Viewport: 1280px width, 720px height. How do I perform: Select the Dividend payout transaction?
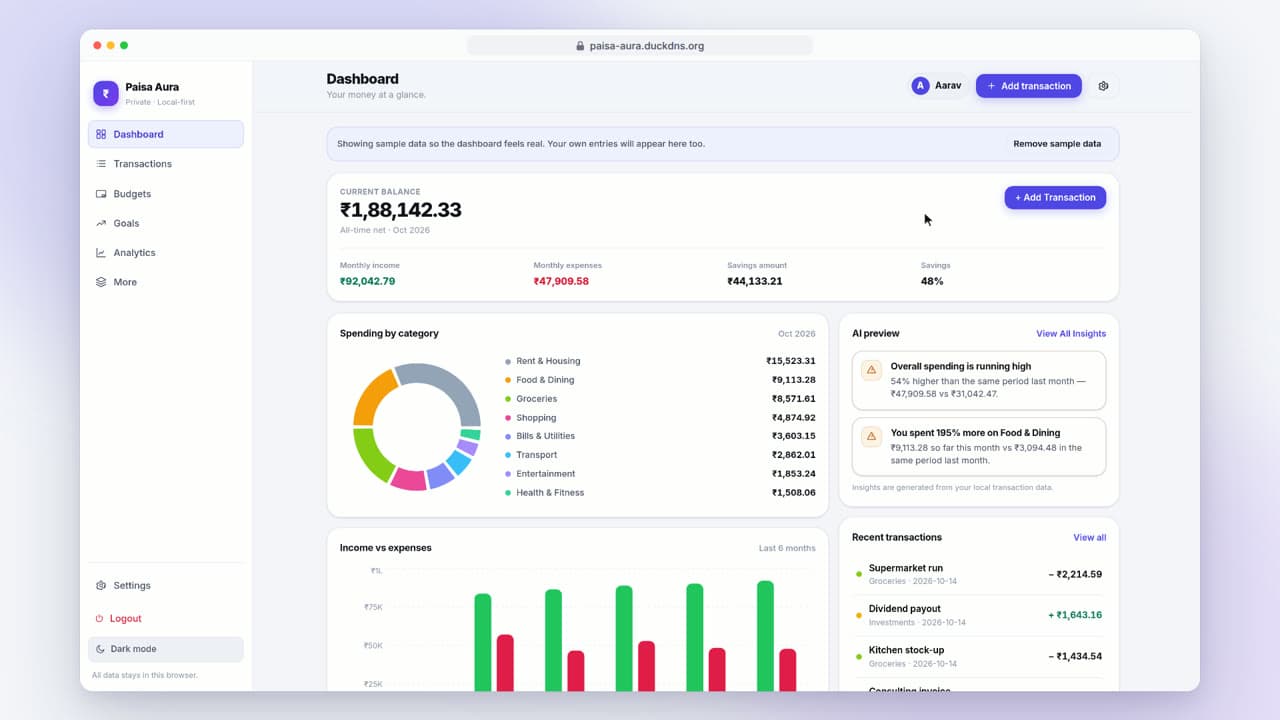coord(979,615)
